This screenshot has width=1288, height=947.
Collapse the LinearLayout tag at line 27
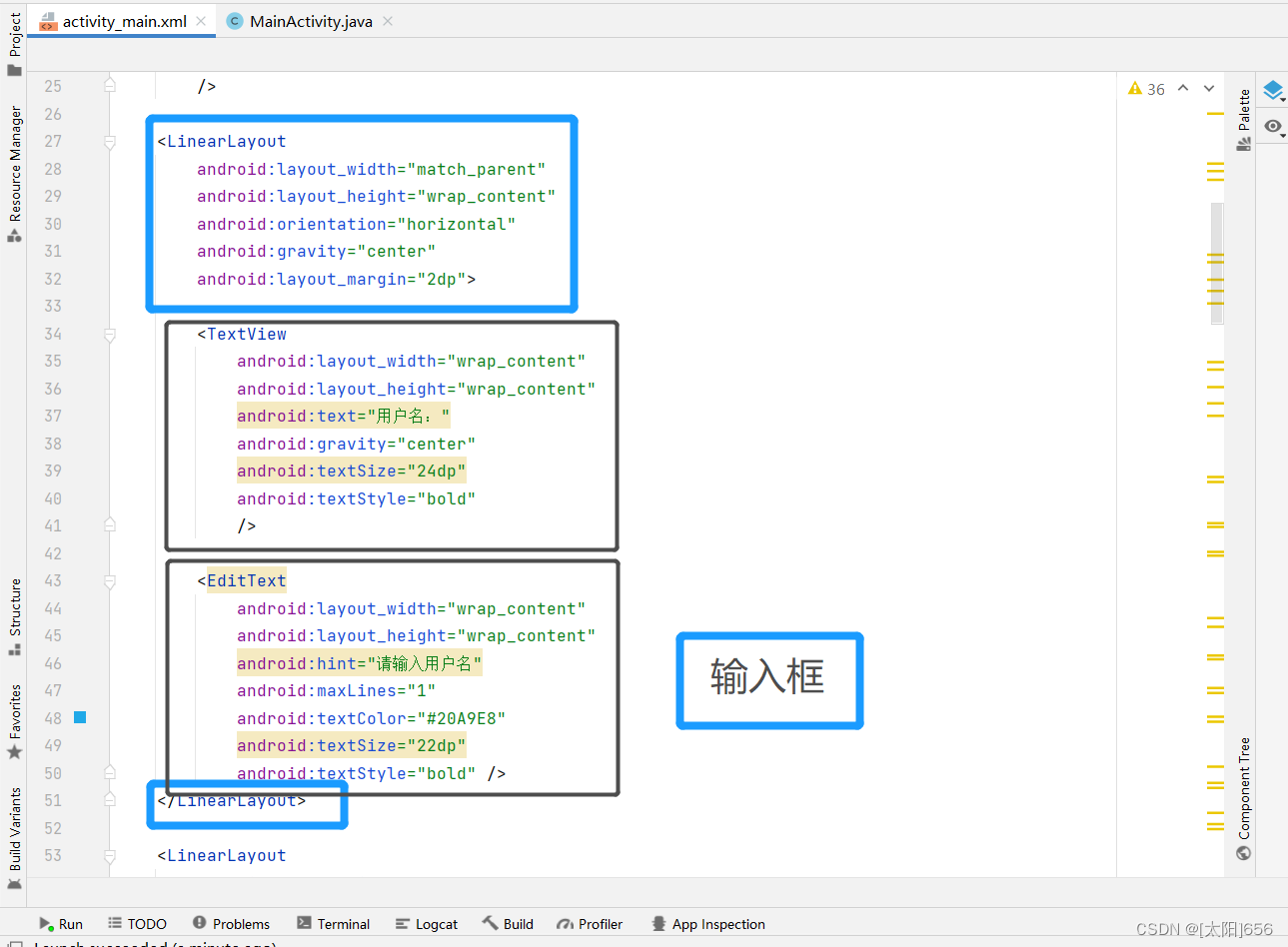(110, 142)
